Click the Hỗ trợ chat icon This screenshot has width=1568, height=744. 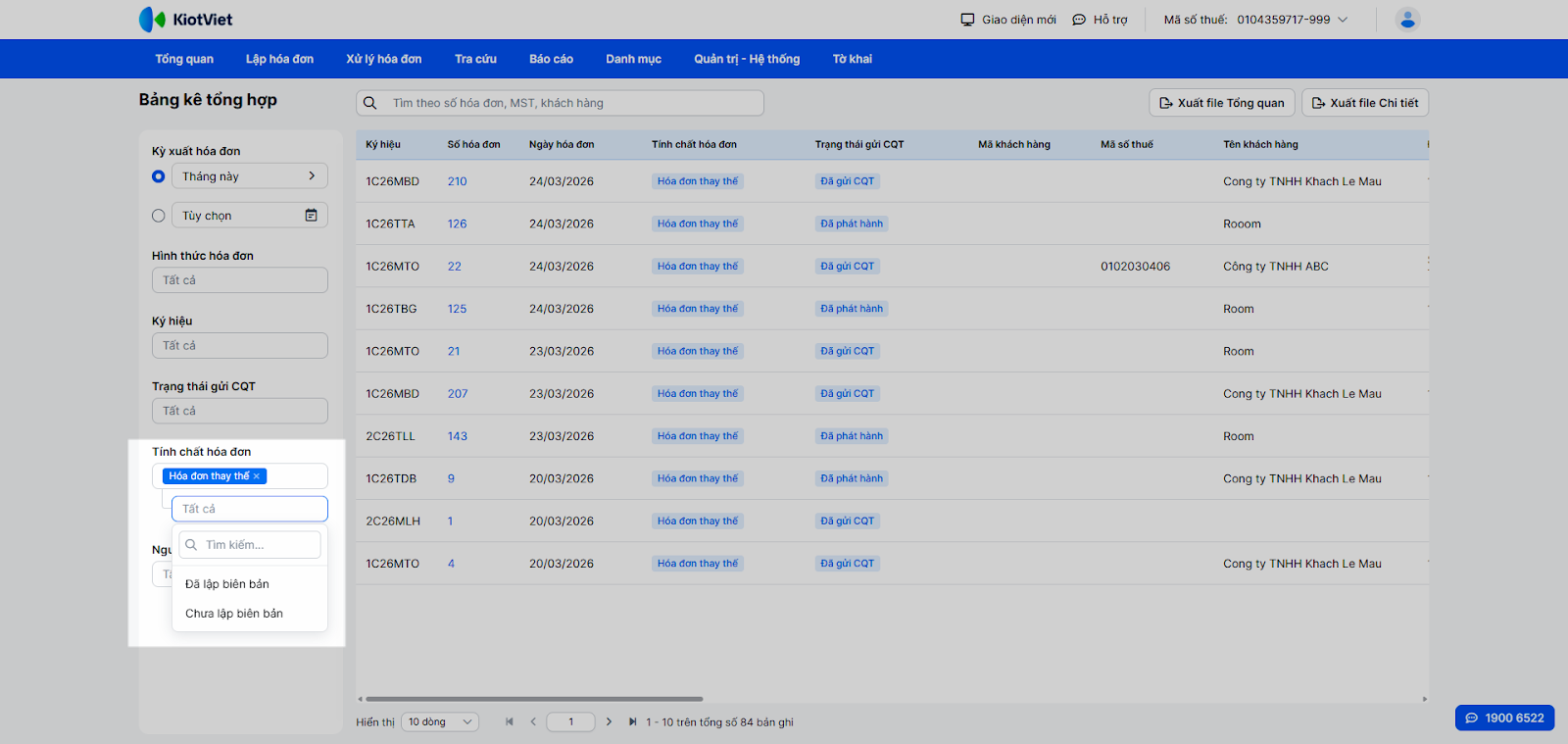pos(1079,20)
